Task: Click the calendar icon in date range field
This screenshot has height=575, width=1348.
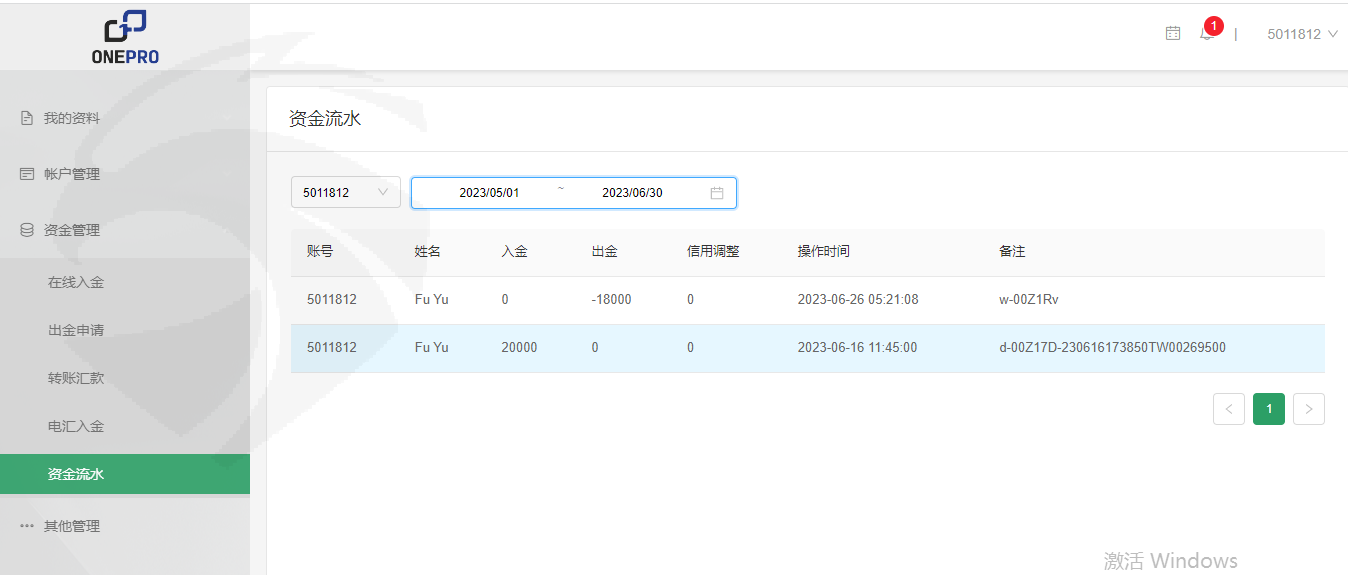Action: tap(717, 193)
